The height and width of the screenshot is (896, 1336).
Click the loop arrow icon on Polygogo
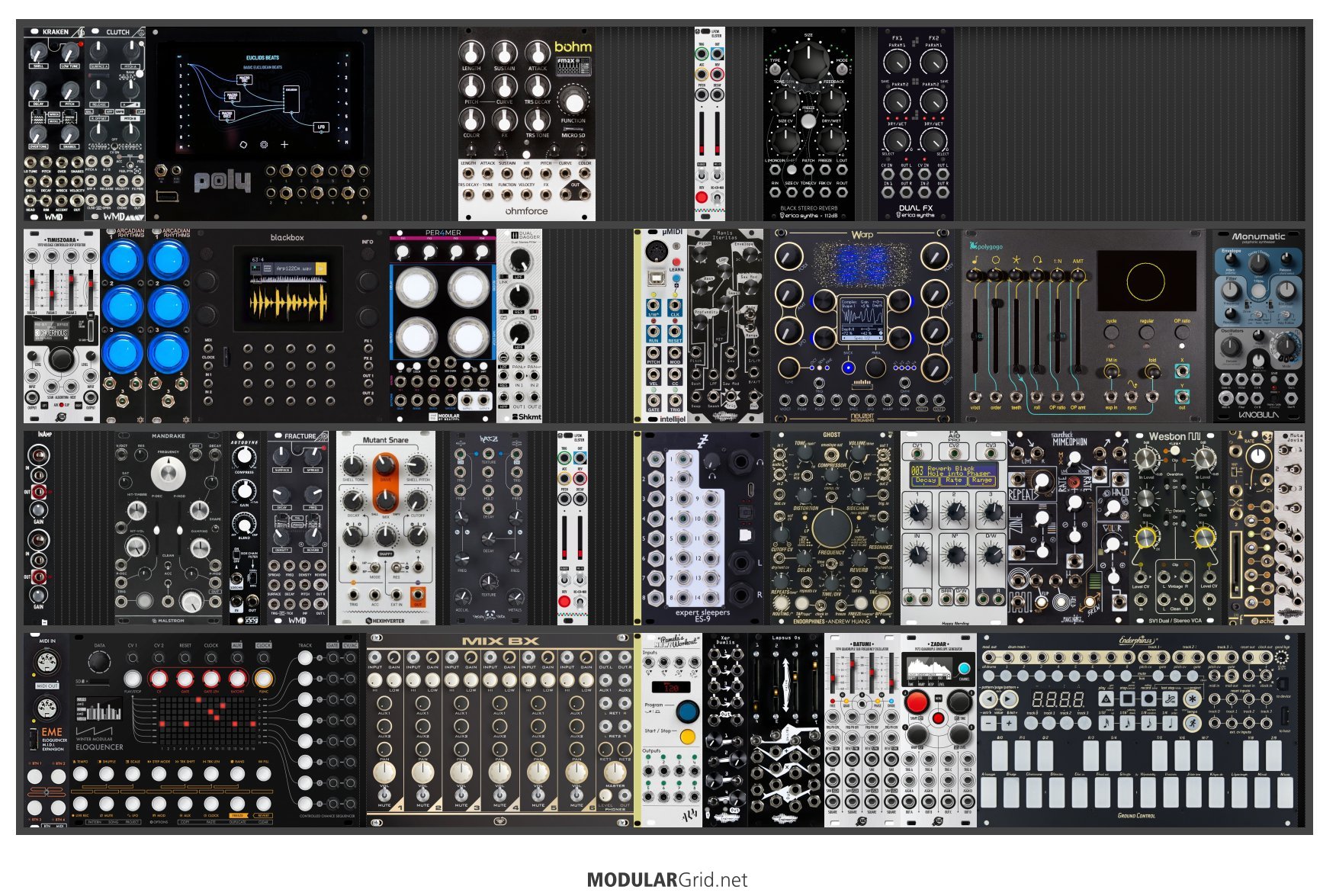[x=1037, y=260]
